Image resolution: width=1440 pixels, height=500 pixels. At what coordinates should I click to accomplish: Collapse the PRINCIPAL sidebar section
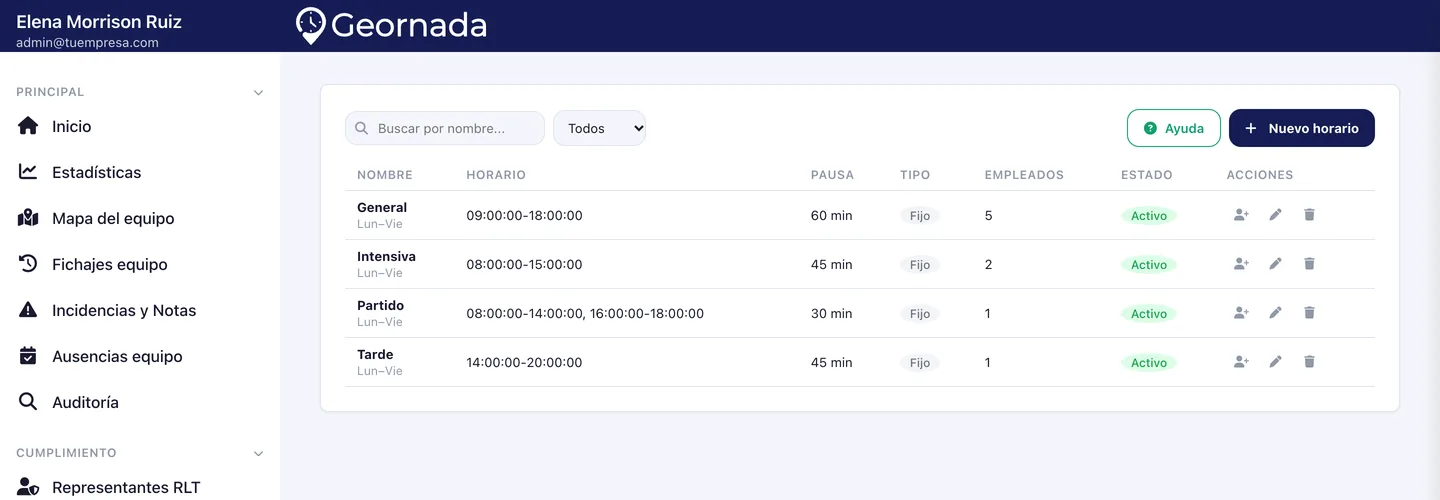tap(258, 92)
